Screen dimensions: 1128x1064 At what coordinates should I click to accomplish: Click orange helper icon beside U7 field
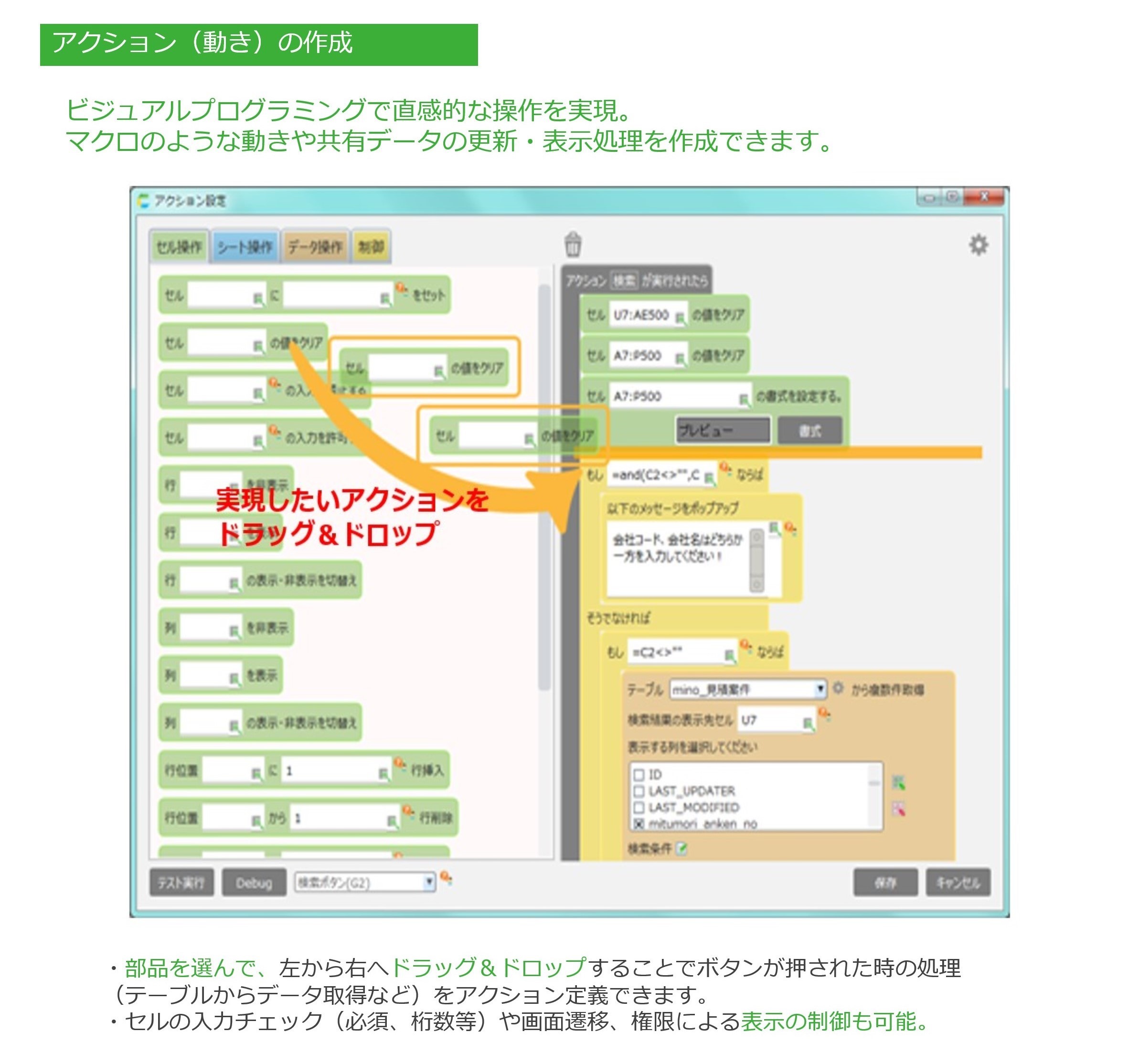[824, 714]
